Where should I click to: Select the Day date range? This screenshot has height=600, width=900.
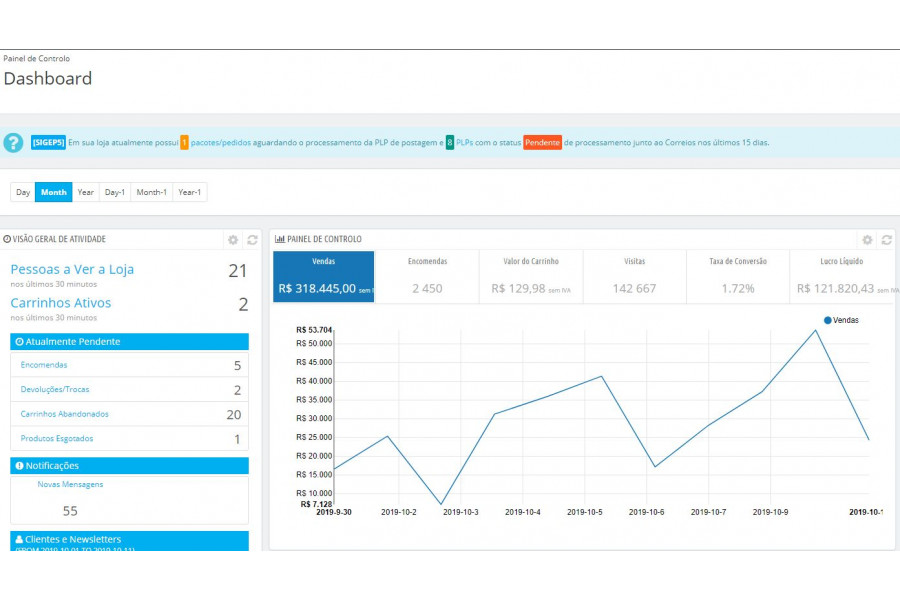point(23,192)
